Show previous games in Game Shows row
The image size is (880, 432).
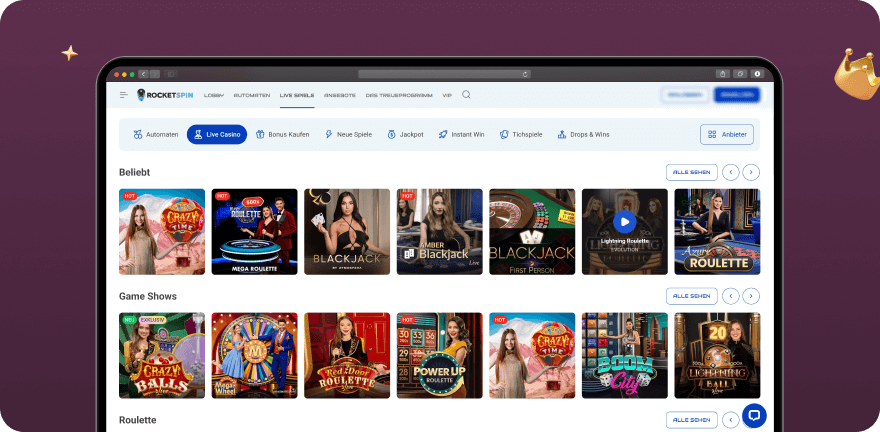731,296
